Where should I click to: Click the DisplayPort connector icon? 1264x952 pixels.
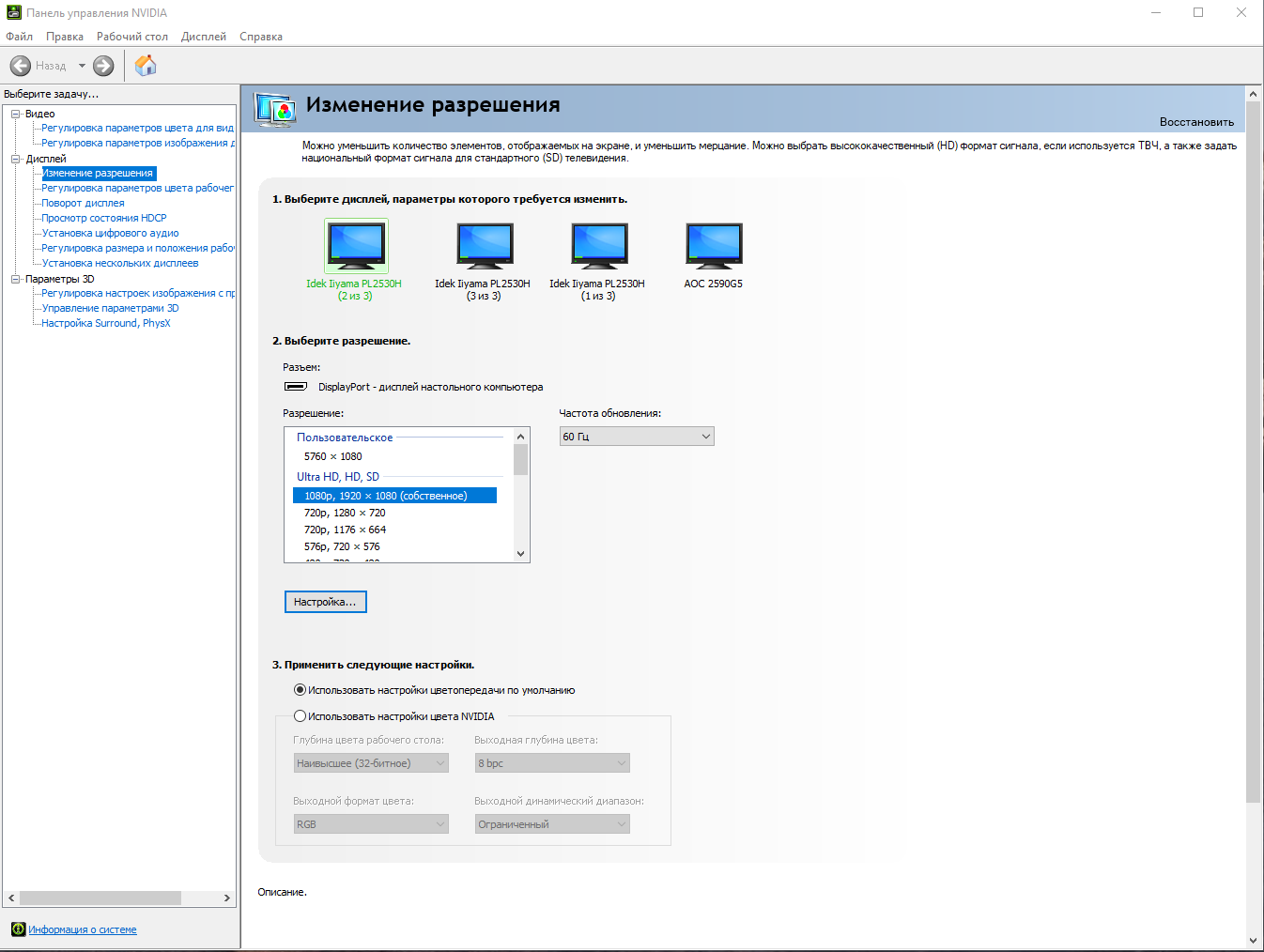pyautogui.click(x=296, y=387)
